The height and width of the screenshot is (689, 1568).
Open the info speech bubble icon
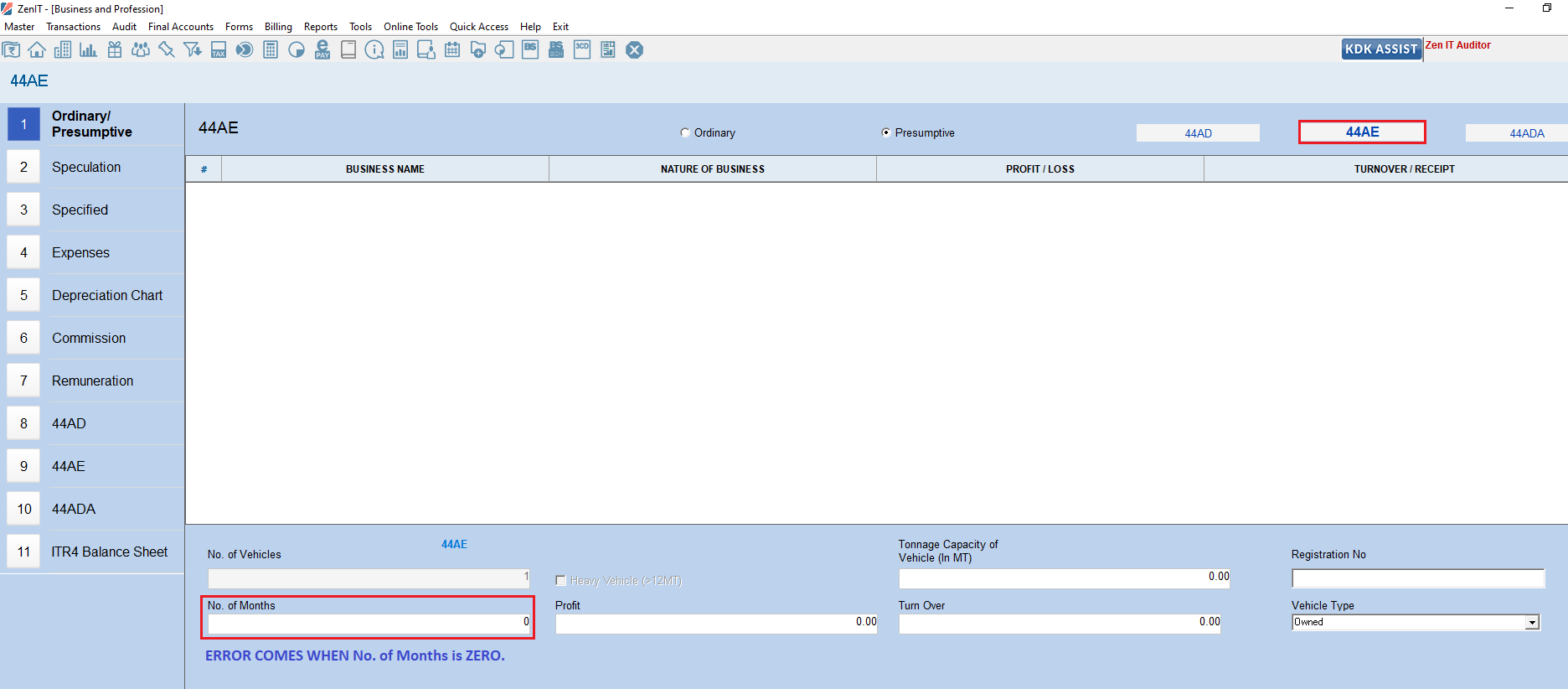[x=374, y=50]
